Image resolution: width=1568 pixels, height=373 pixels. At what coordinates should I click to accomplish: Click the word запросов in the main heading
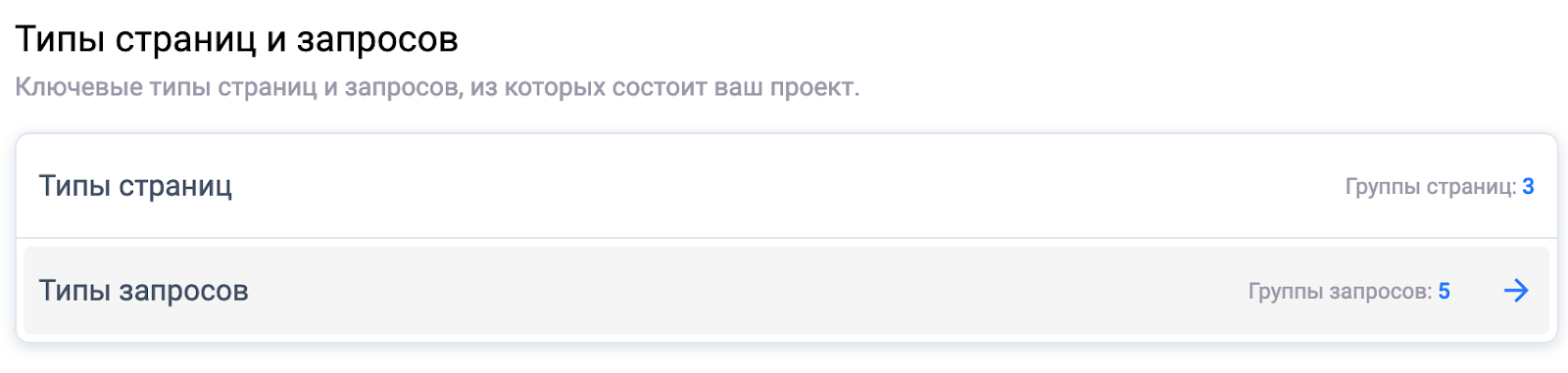pos(377,41)
